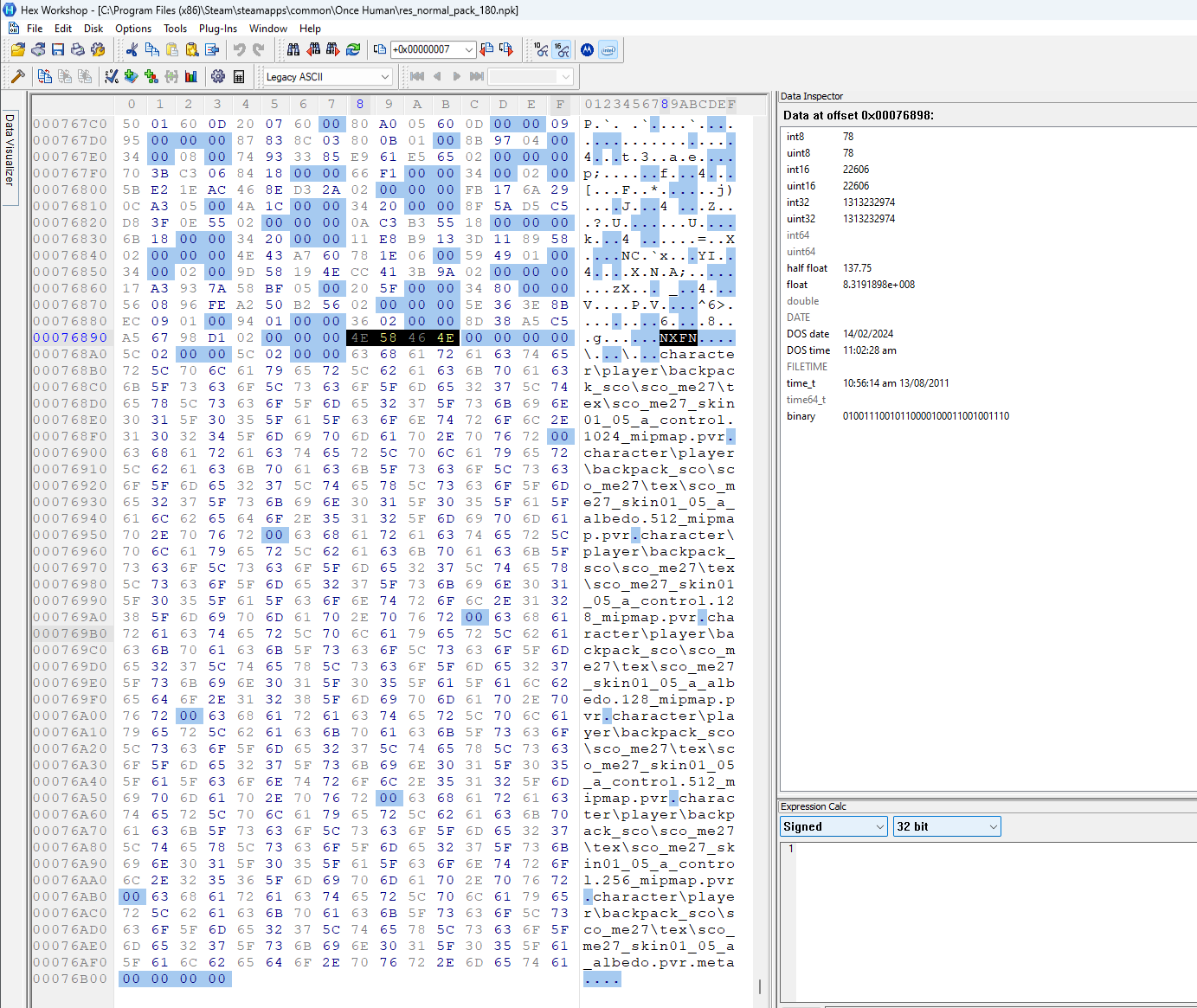Open the Edit menu
This screenshot has width=1197, height=1008.
point(63,29)
